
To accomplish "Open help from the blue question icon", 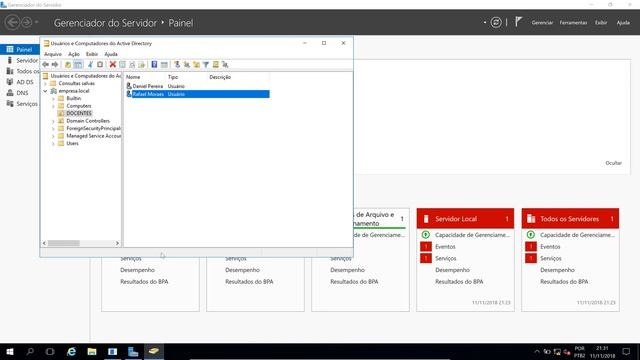I will tap(154, 64).
